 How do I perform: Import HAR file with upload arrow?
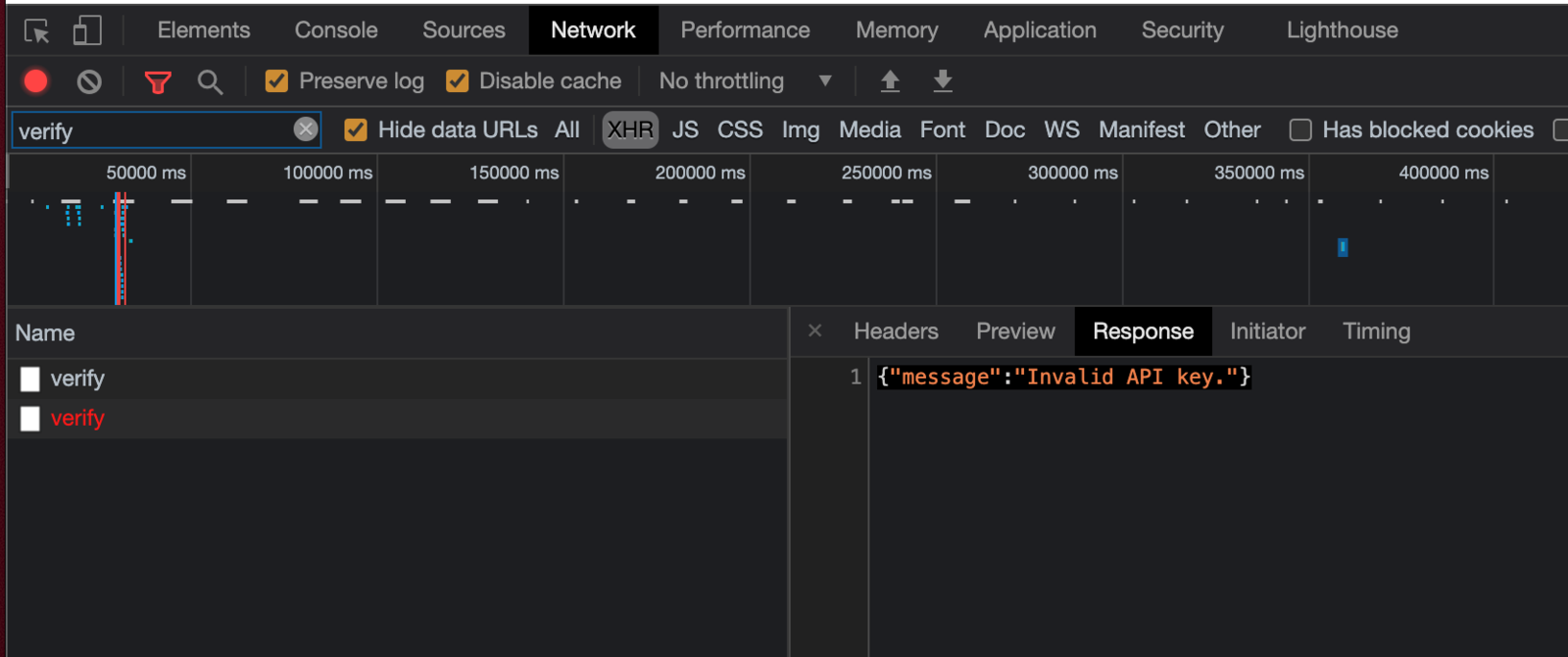click(x=890, y=81)
